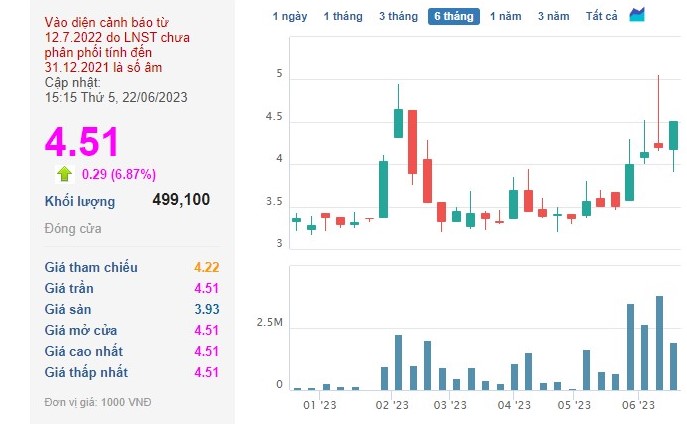Click the area chart icon beside Tất cả

point(637,15)
